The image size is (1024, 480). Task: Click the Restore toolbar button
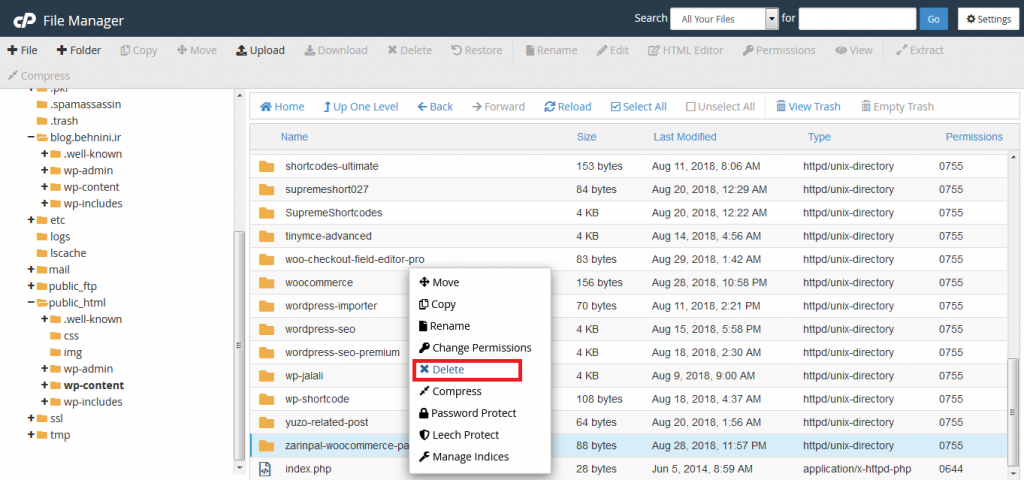pyautogui.click(x=477, y=50)
